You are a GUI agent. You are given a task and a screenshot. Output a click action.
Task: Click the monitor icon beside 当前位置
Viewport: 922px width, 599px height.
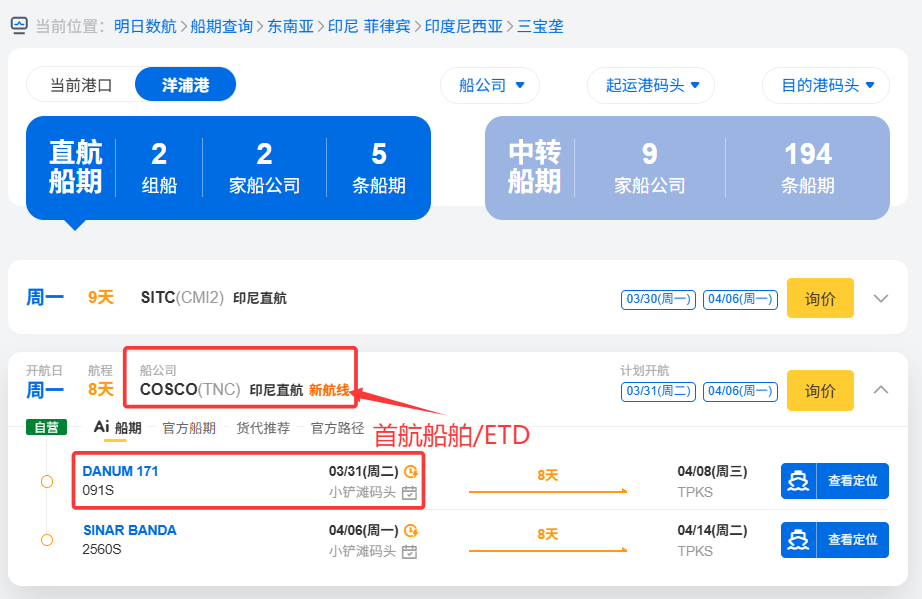(x=19, y=26)
